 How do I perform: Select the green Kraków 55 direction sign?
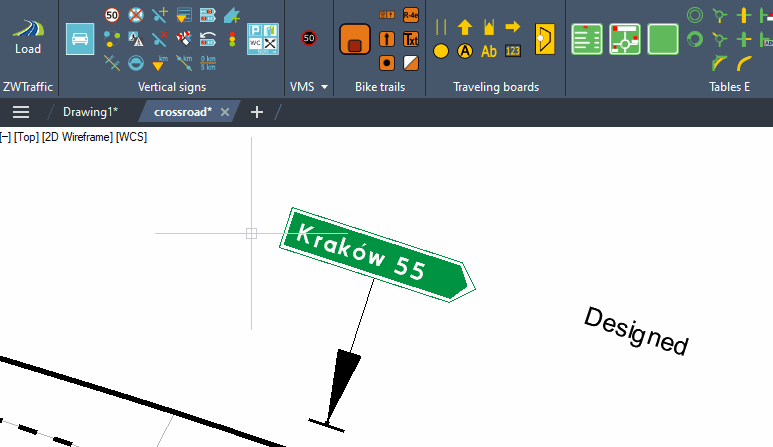(377, 254)
